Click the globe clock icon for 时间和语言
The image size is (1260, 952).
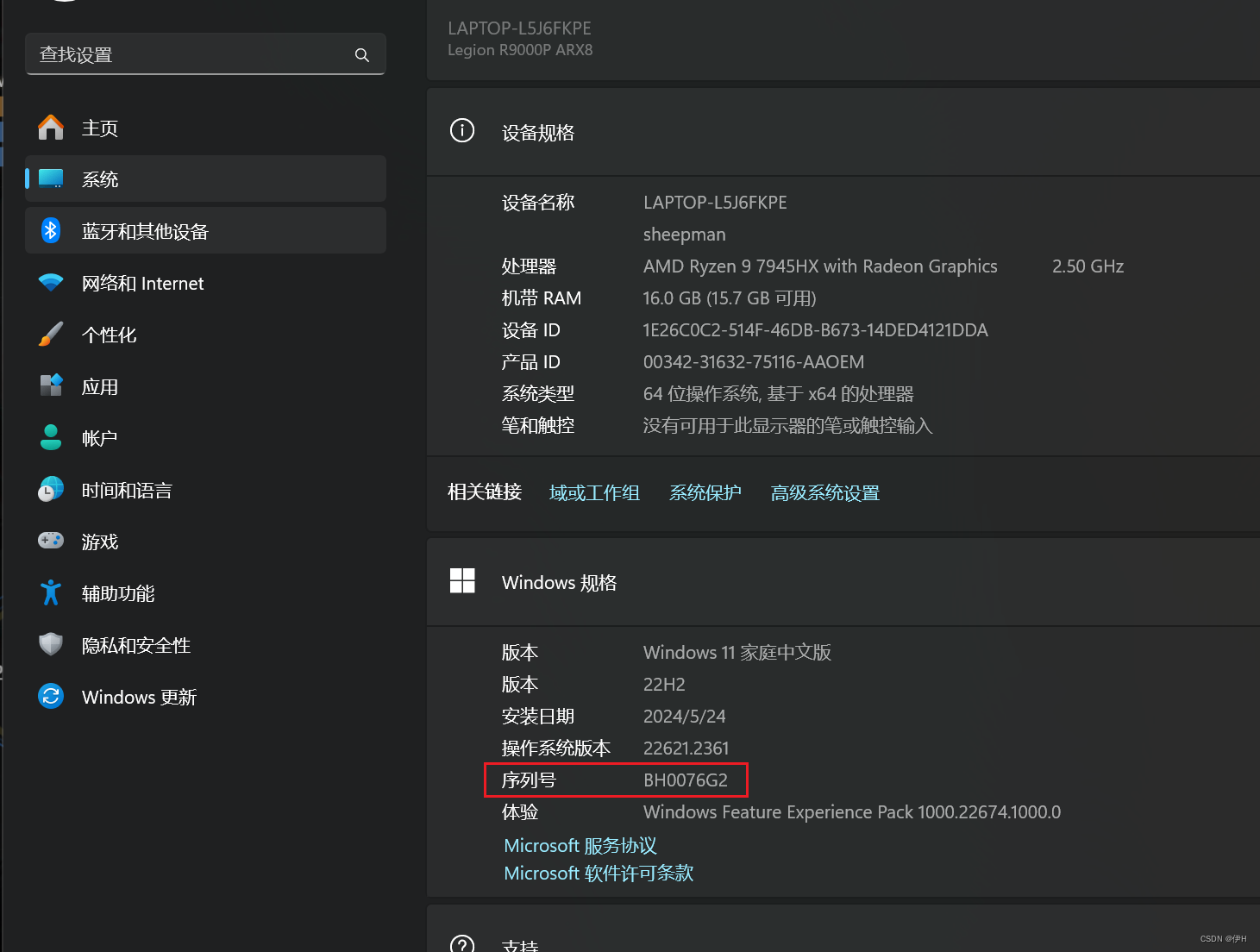51,489
